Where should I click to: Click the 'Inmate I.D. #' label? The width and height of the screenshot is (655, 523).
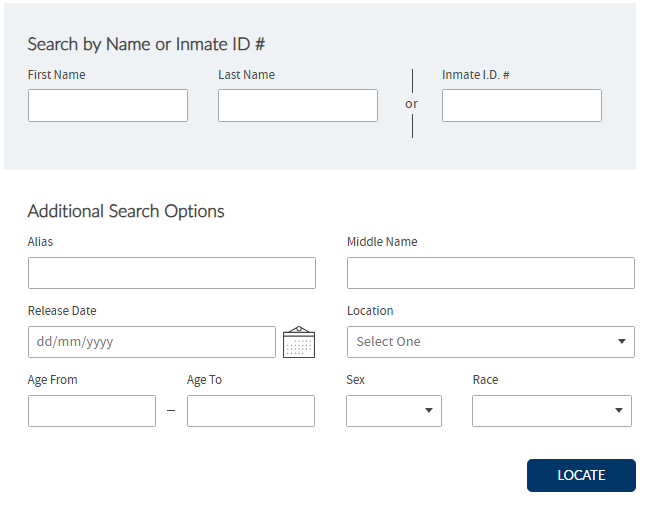(476, 75)
